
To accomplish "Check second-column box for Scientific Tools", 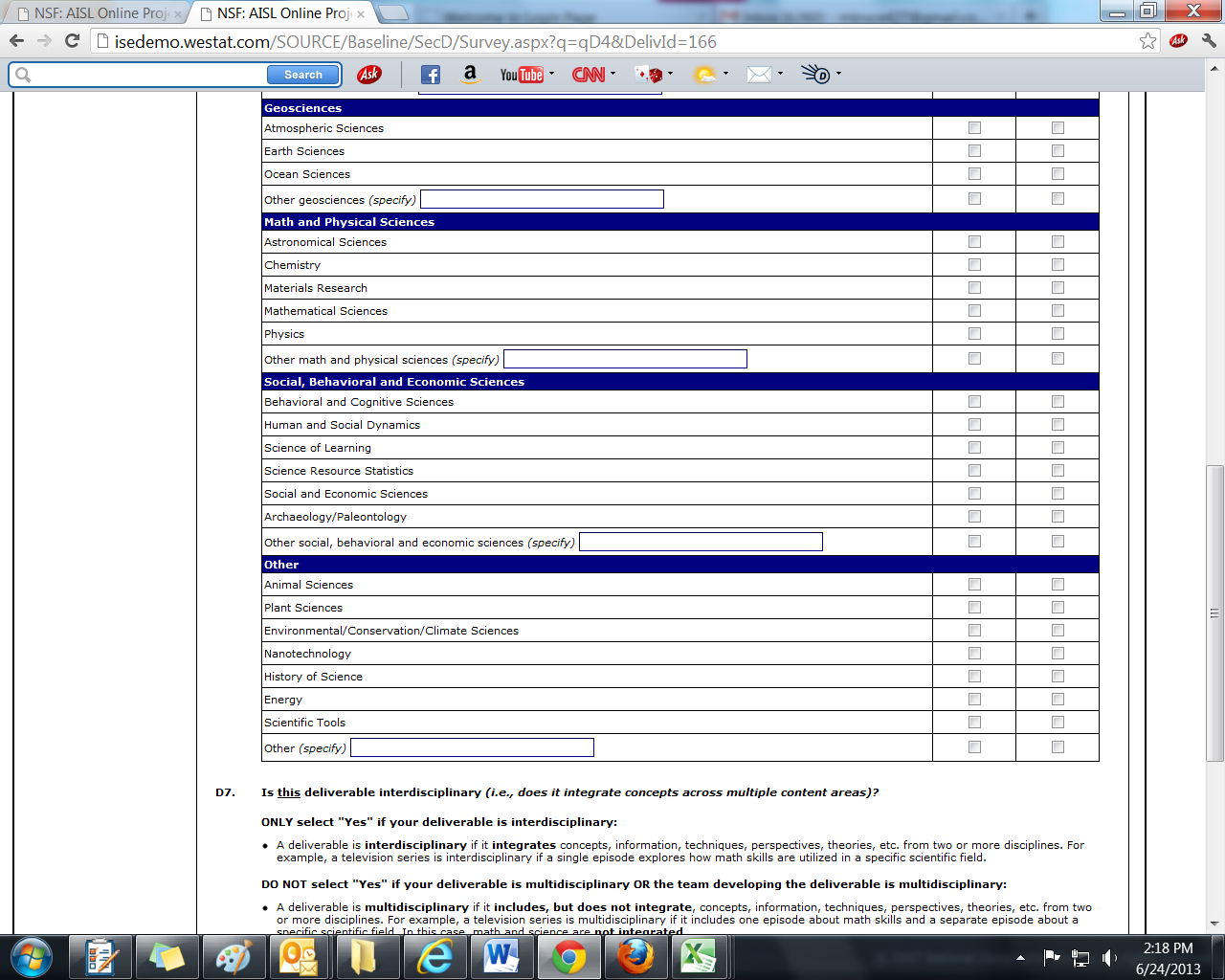I will pyautogui.click(x=1058, y=723).
